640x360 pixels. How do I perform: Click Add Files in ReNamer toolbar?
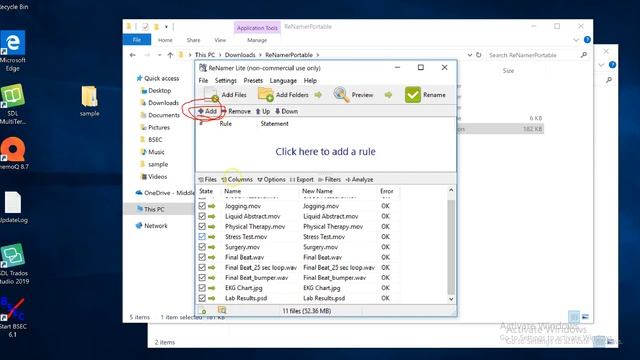coord(226,95)
